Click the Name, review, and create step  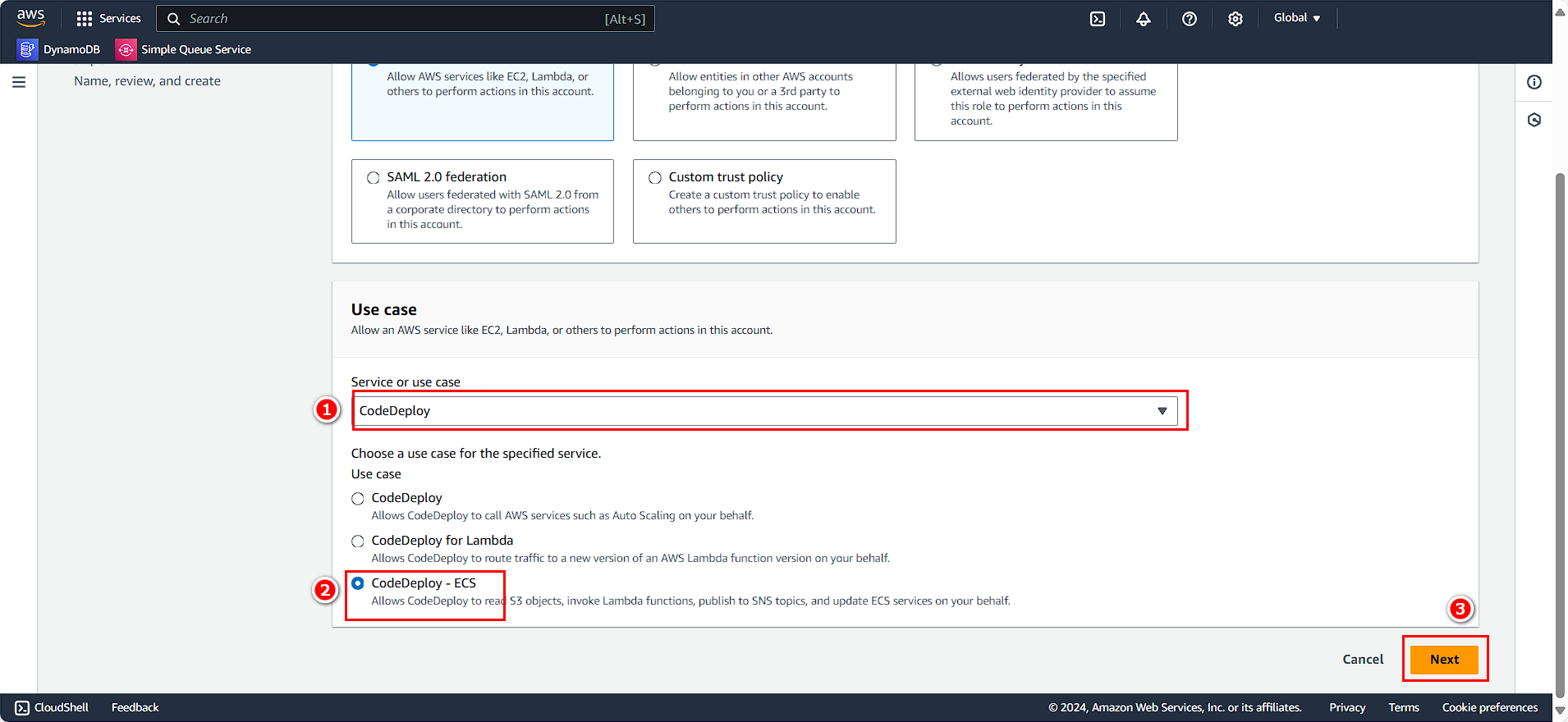147,80
